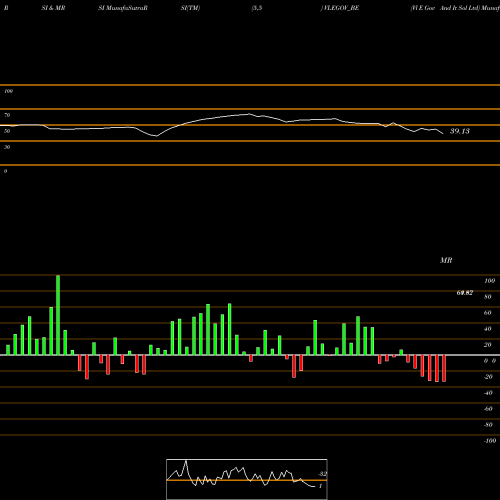
Task: Click the RSI value 39.13
Action: tap(460, 131)
